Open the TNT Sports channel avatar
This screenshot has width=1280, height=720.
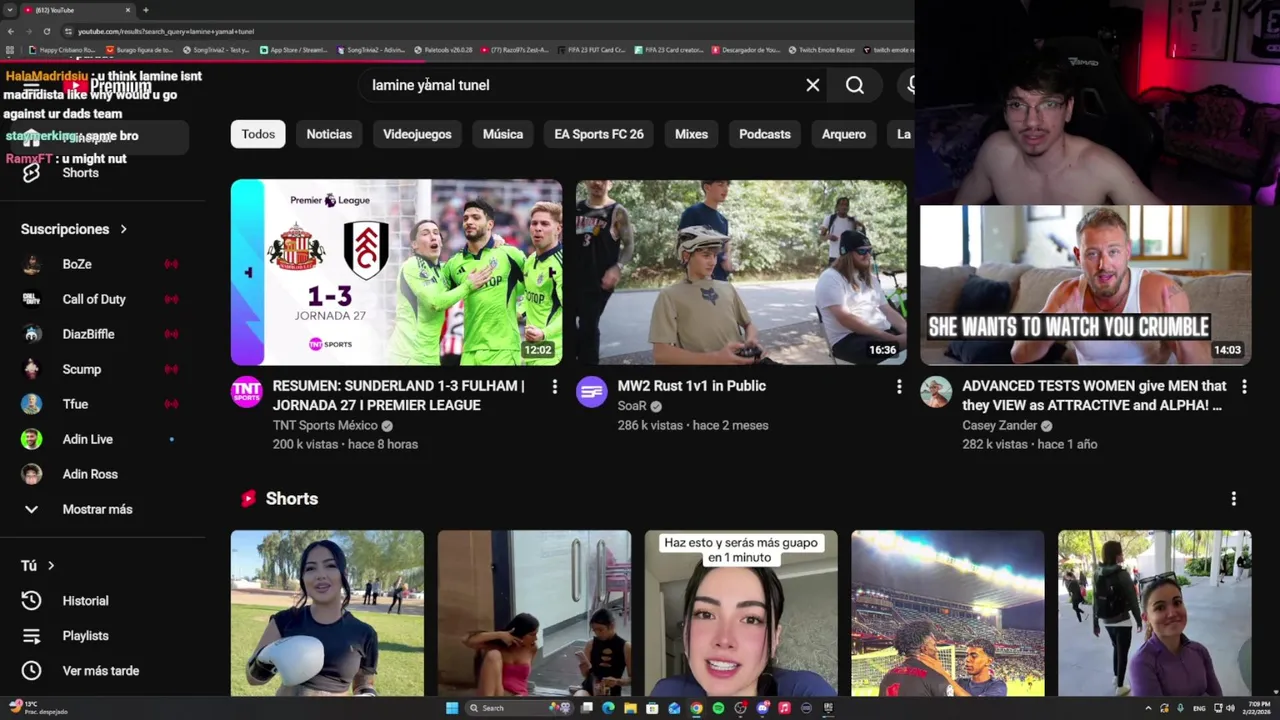point(247,392)
